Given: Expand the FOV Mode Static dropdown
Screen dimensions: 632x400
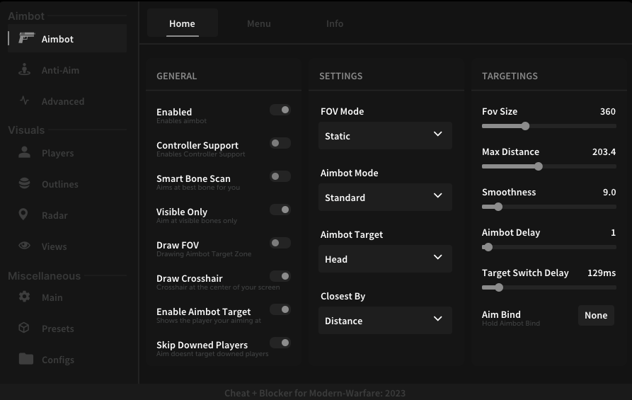Looking at the screenshot, I should pos(385,135).
